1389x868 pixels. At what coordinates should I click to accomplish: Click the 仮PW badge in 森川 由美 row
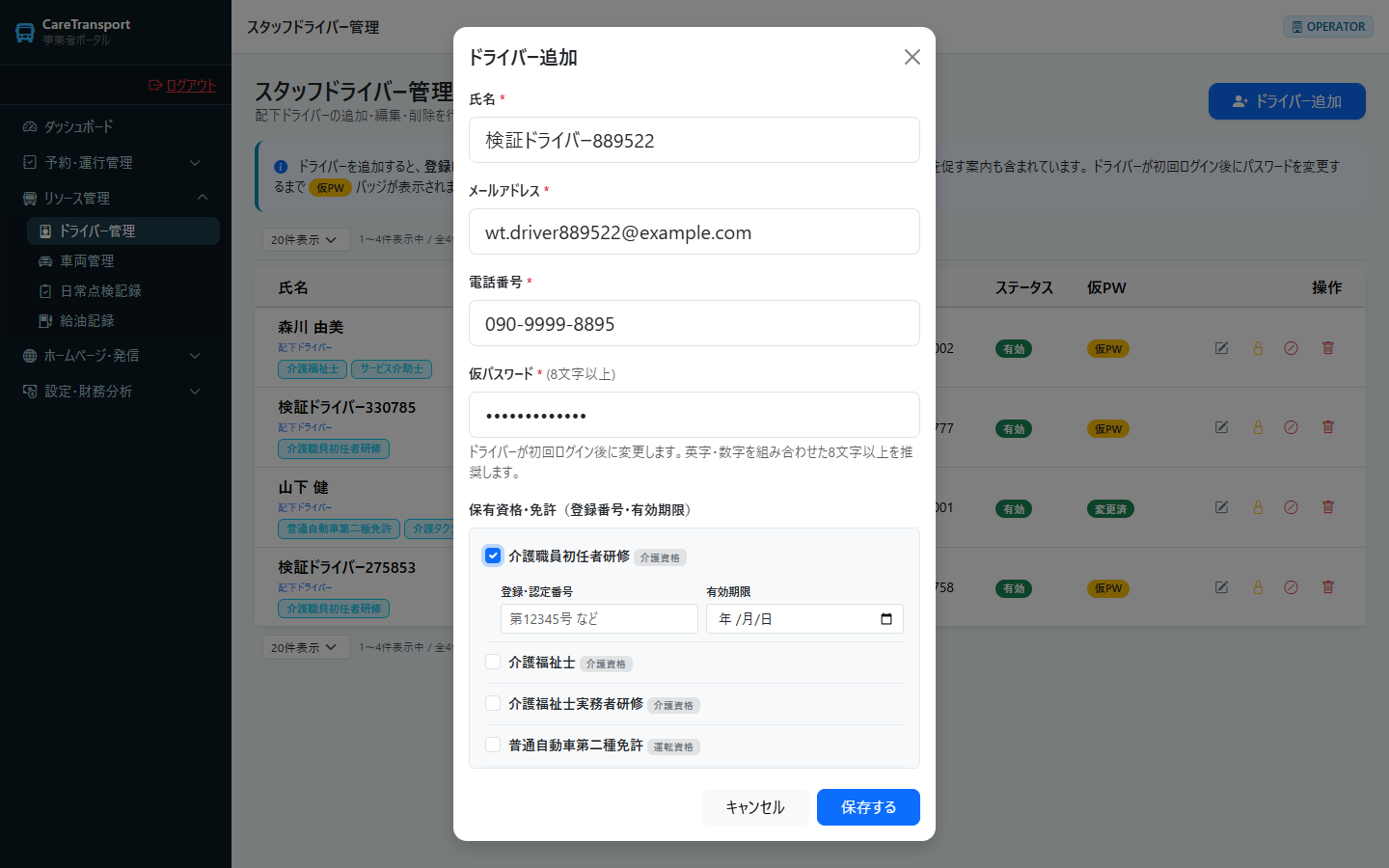pos(1108,349)
